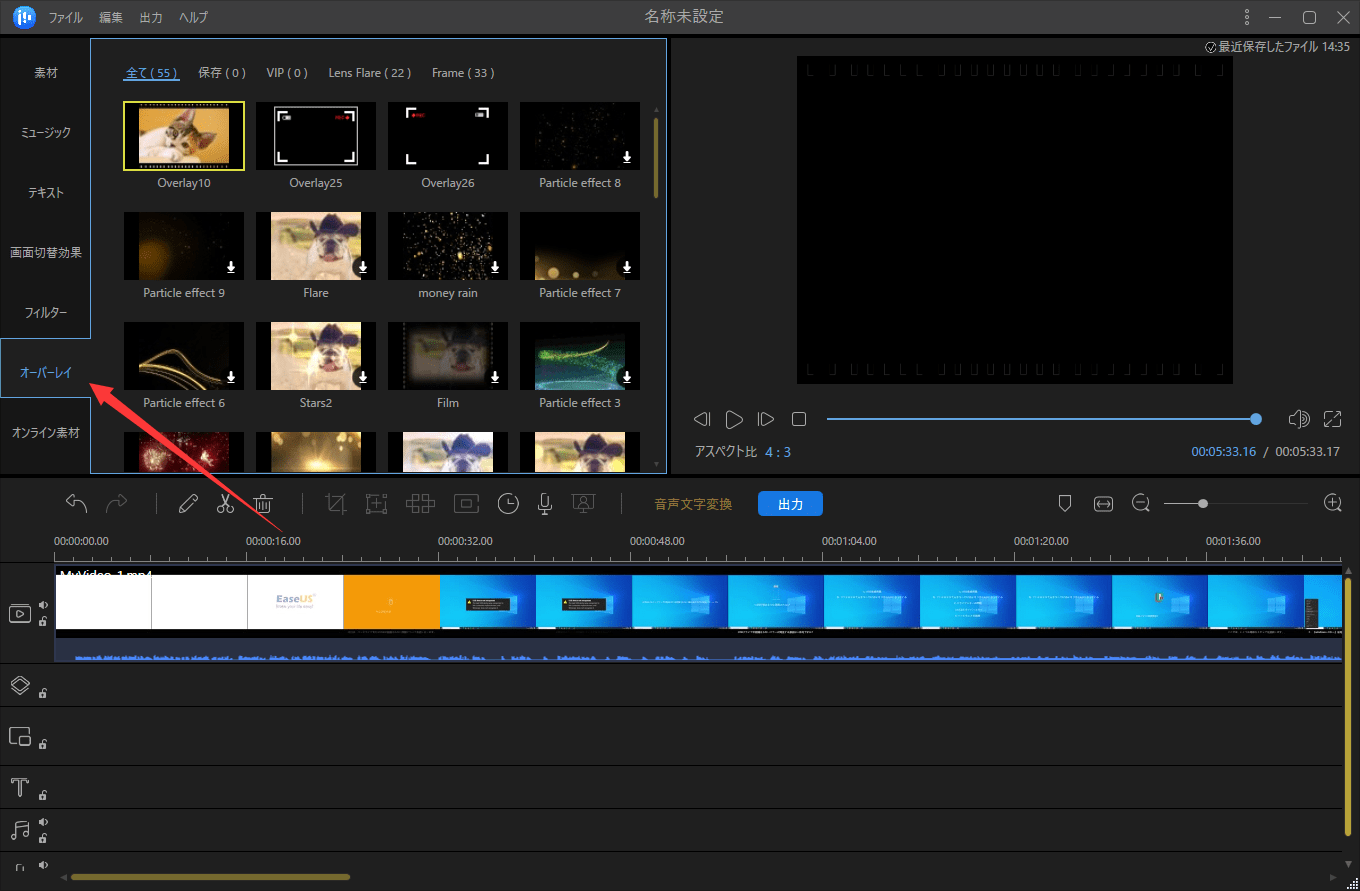Click the undo arrow

coord(76,504)
